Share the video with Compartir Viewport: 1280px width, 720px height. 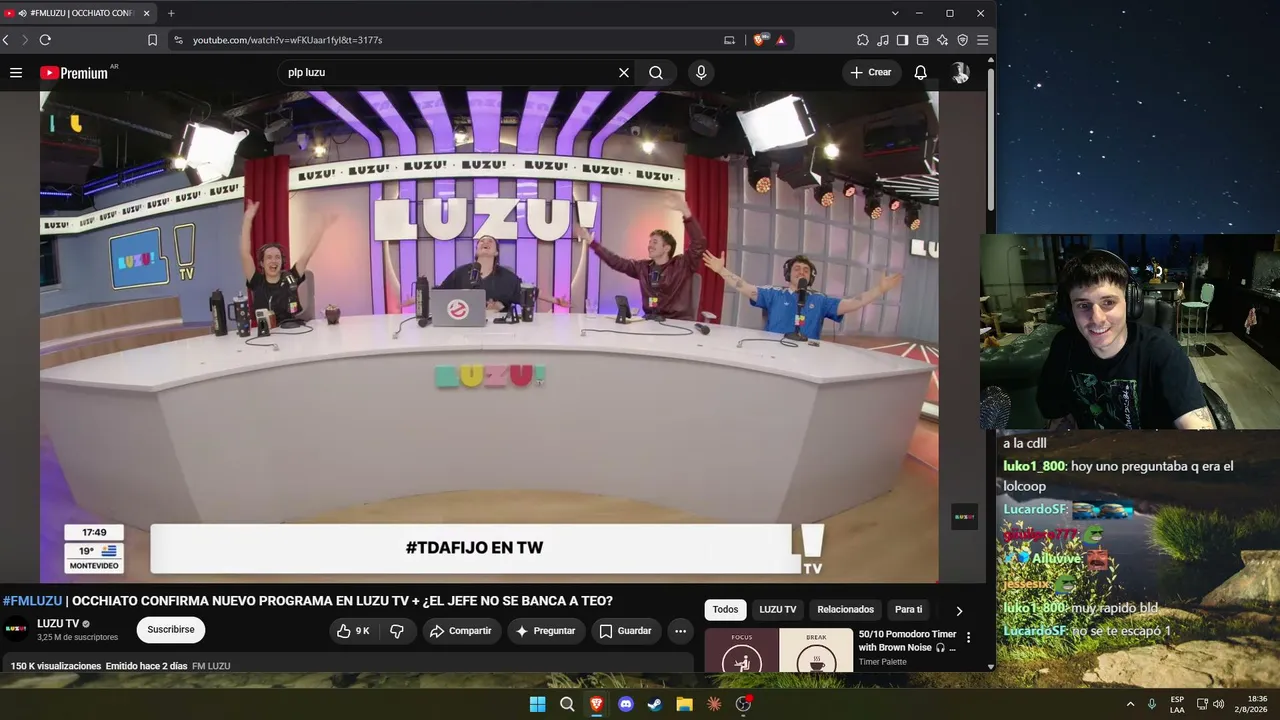click(x=461, y=631)
